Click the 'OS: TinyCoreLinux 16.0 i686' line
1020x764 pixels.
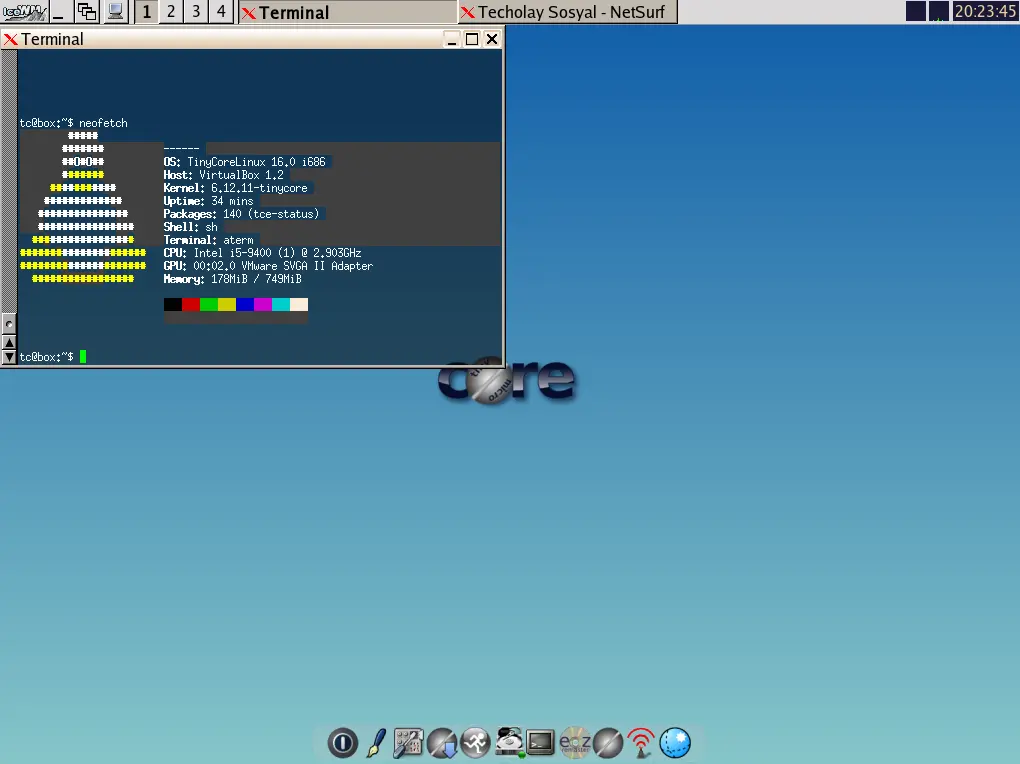coord(245,162)
